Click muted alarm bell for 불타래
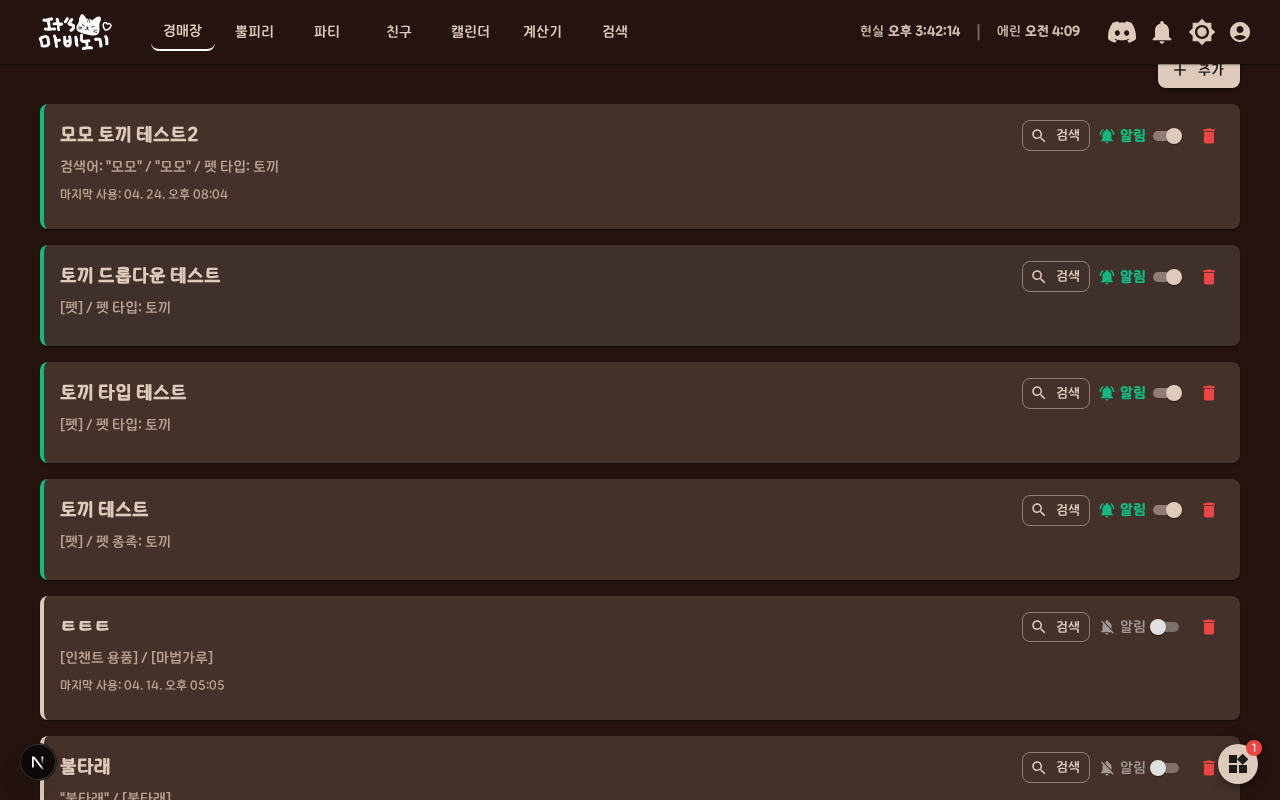The image size is (1280, 800). [1107, 768]
